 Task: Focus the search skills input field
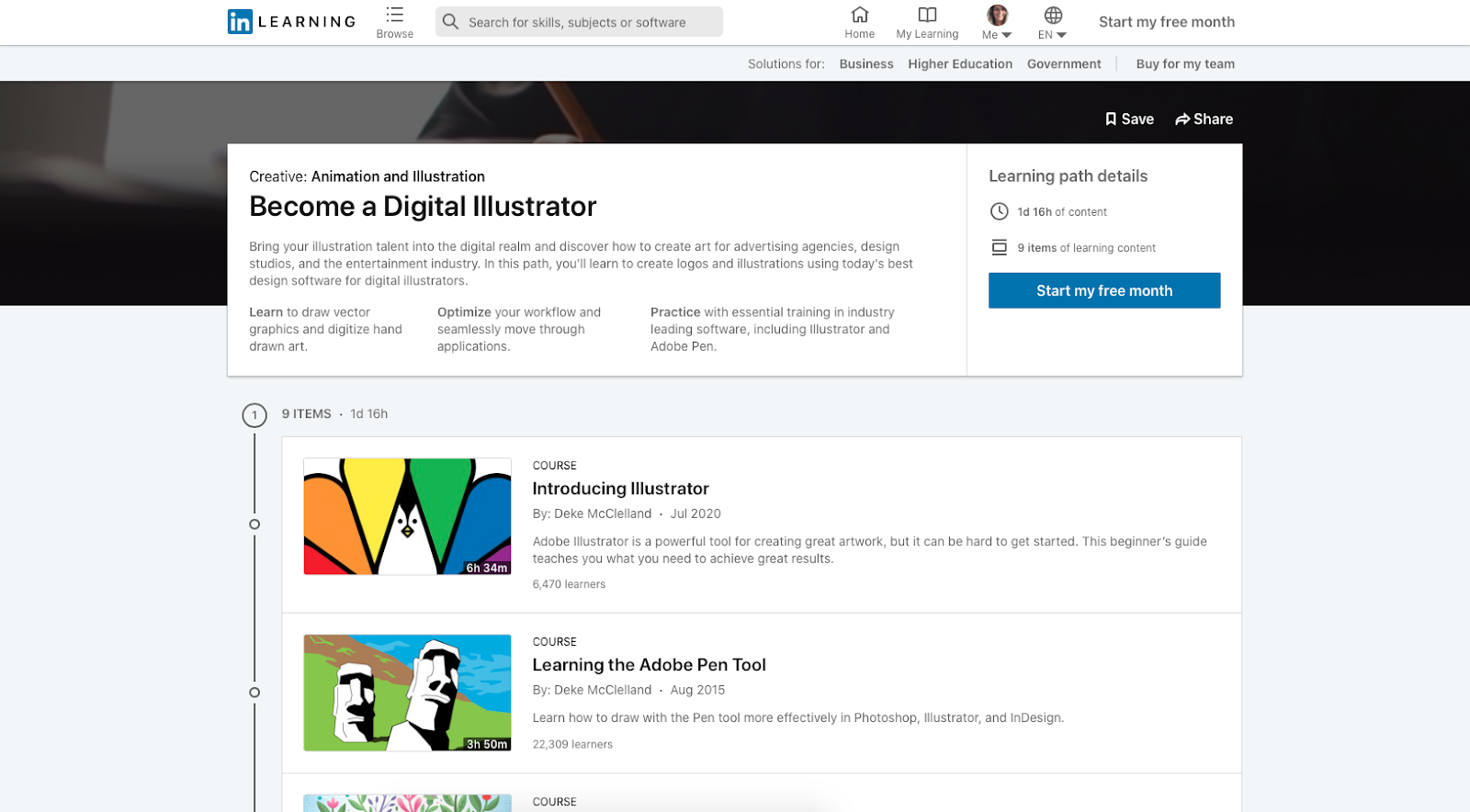(579, 22)
